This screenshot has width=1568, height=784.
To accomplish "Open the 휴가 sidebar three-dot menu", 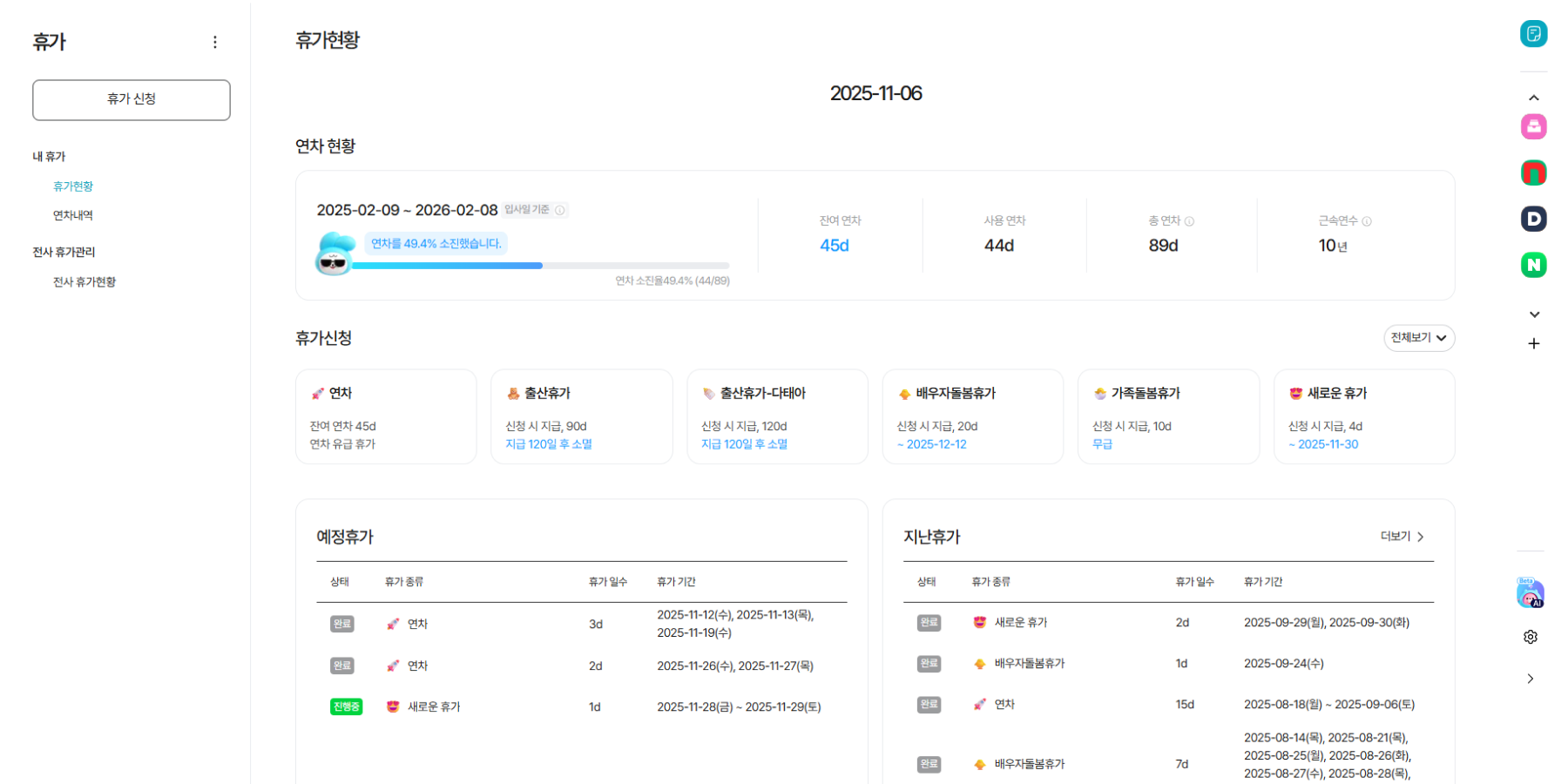I will tap(215, 42).
